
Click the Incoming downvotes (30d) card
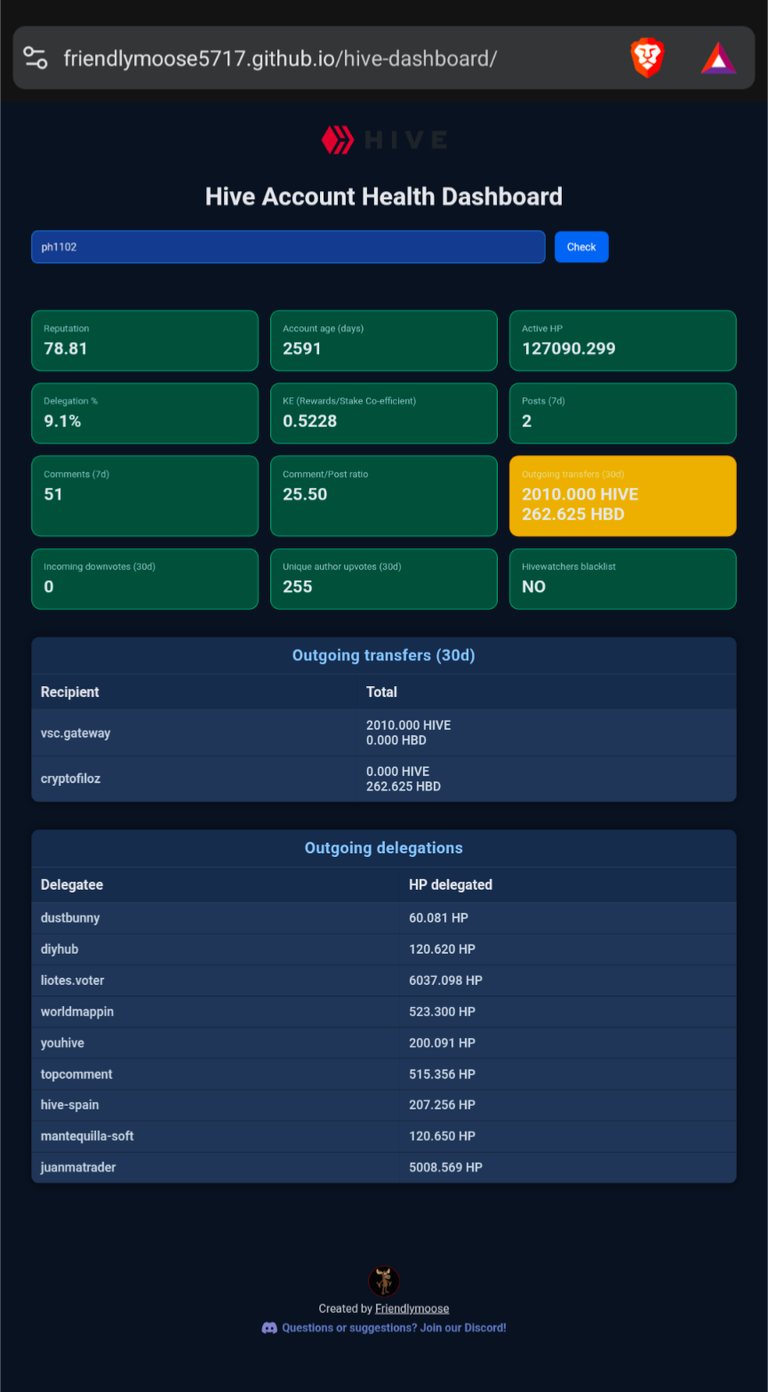(145, 579)
